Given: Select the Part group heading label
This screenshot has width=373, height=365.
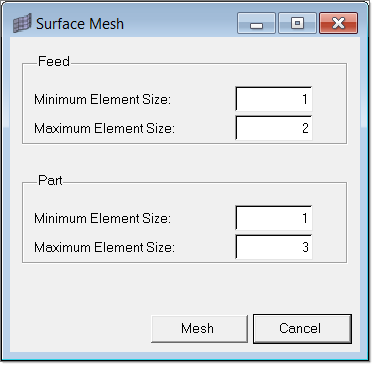Looking at the screenshot, I should pos(50,180).
